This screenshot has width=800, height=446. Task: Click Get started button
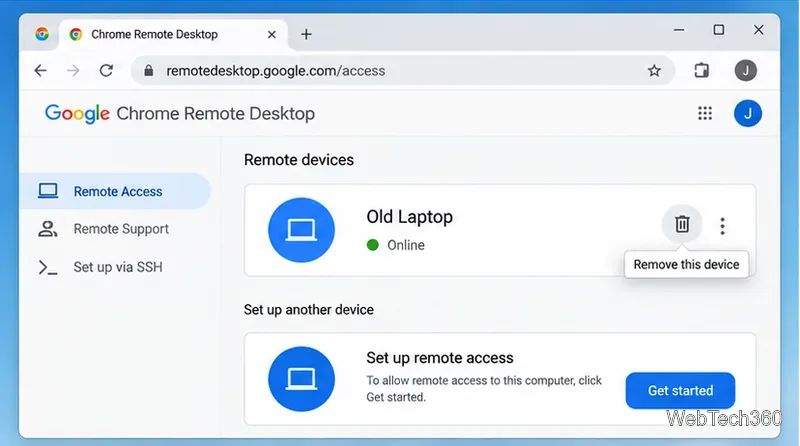tap(680, 390)
